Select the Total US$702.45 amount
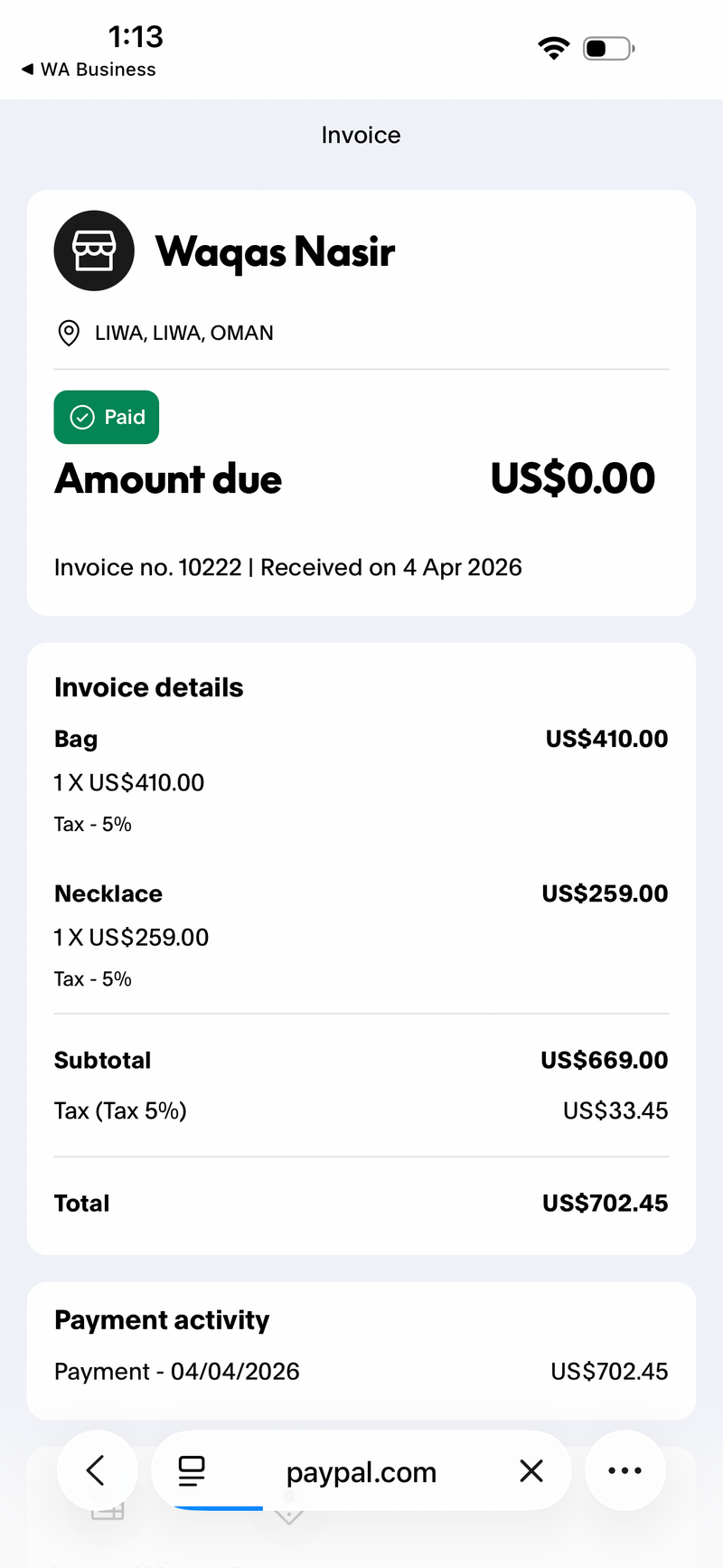Screen dimensions: 723x1568 [x=605, y=1203]
